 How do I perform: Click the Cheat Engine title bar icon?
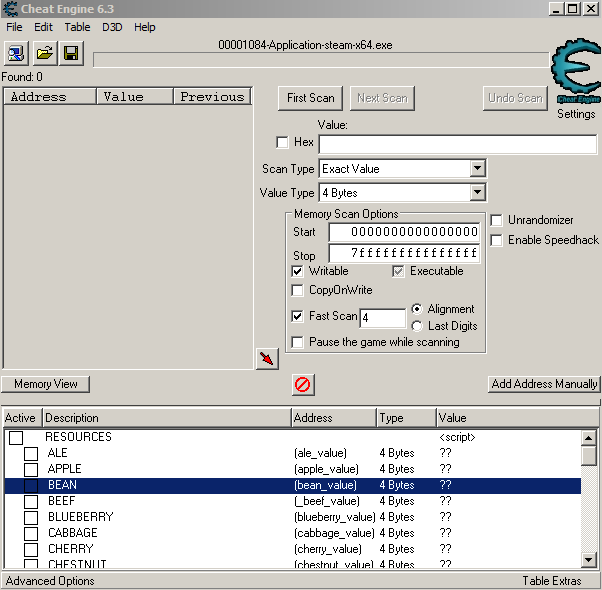coord(10,8)
